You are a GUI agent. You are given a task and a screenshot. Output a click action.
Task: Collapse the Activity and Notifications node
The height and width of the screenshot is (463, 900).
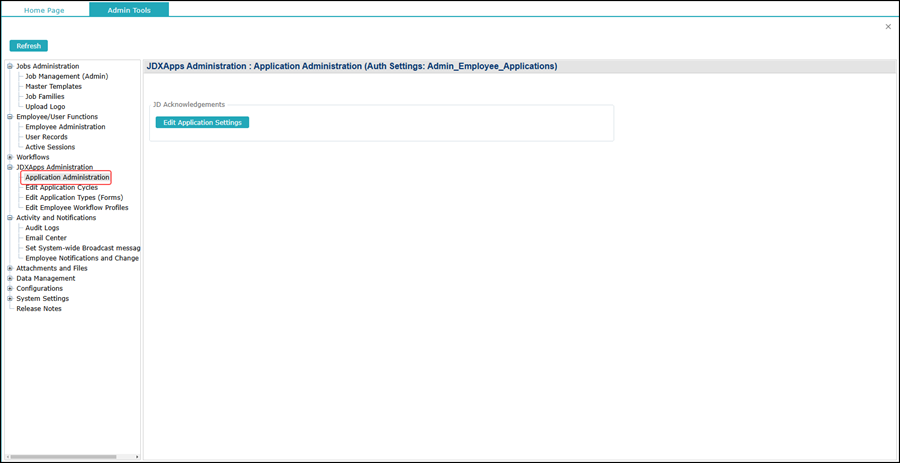10,218
